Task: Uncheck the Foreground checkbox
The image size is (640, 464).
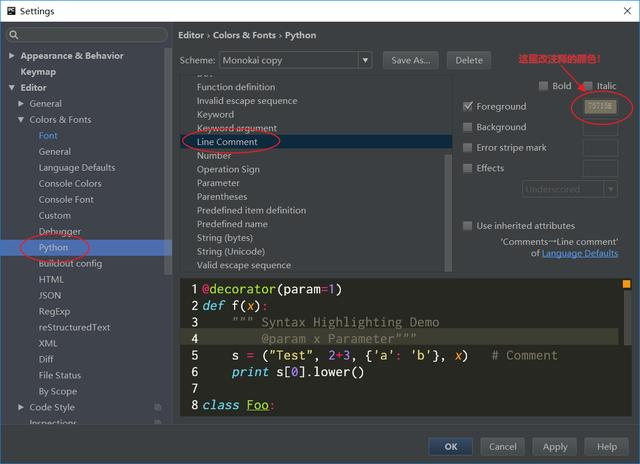Action: (x=468, y=107)
